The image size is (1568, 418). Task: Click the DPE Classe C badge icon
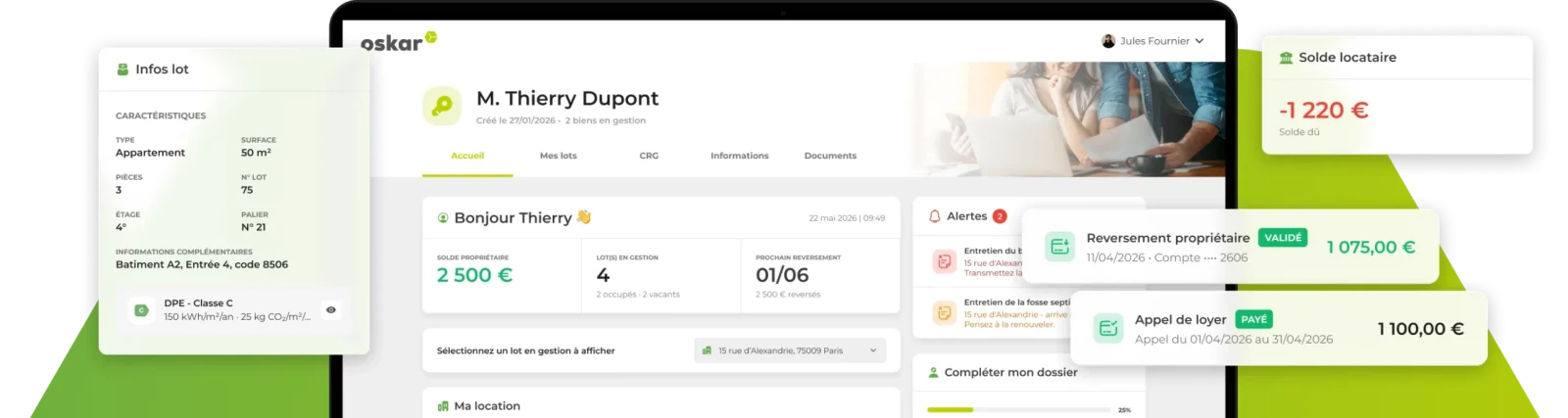click(141, 310)
